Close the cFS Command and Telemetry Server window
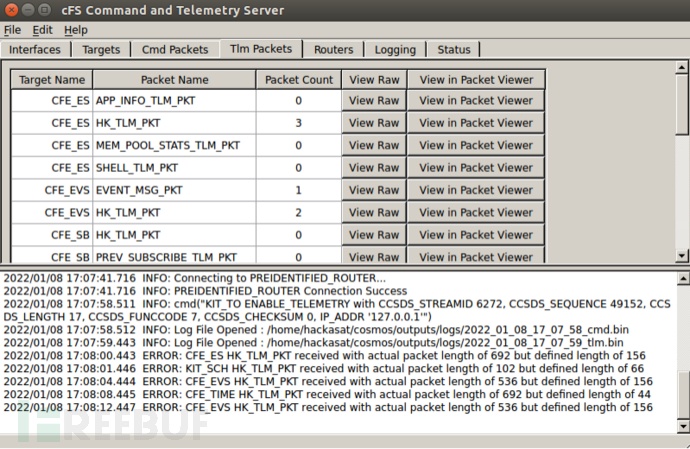This screenshot has height=449, width=690. point(11,10)
